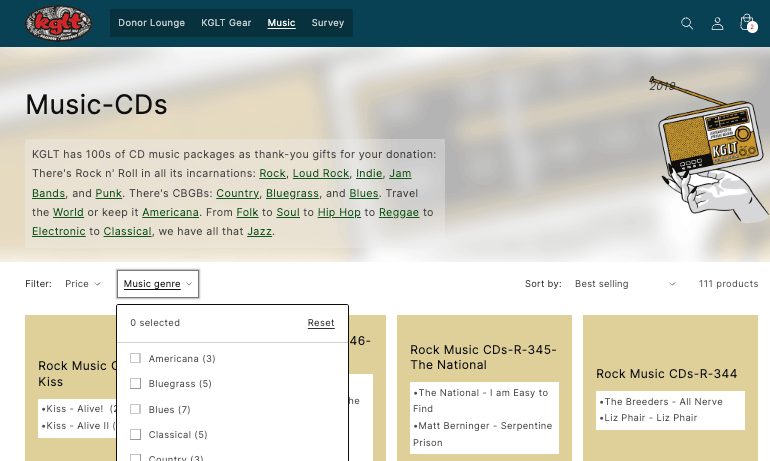This screenshot has width=770, height=461.
Task: Follow the Loud Rock genre link
Action: [321, 173]
